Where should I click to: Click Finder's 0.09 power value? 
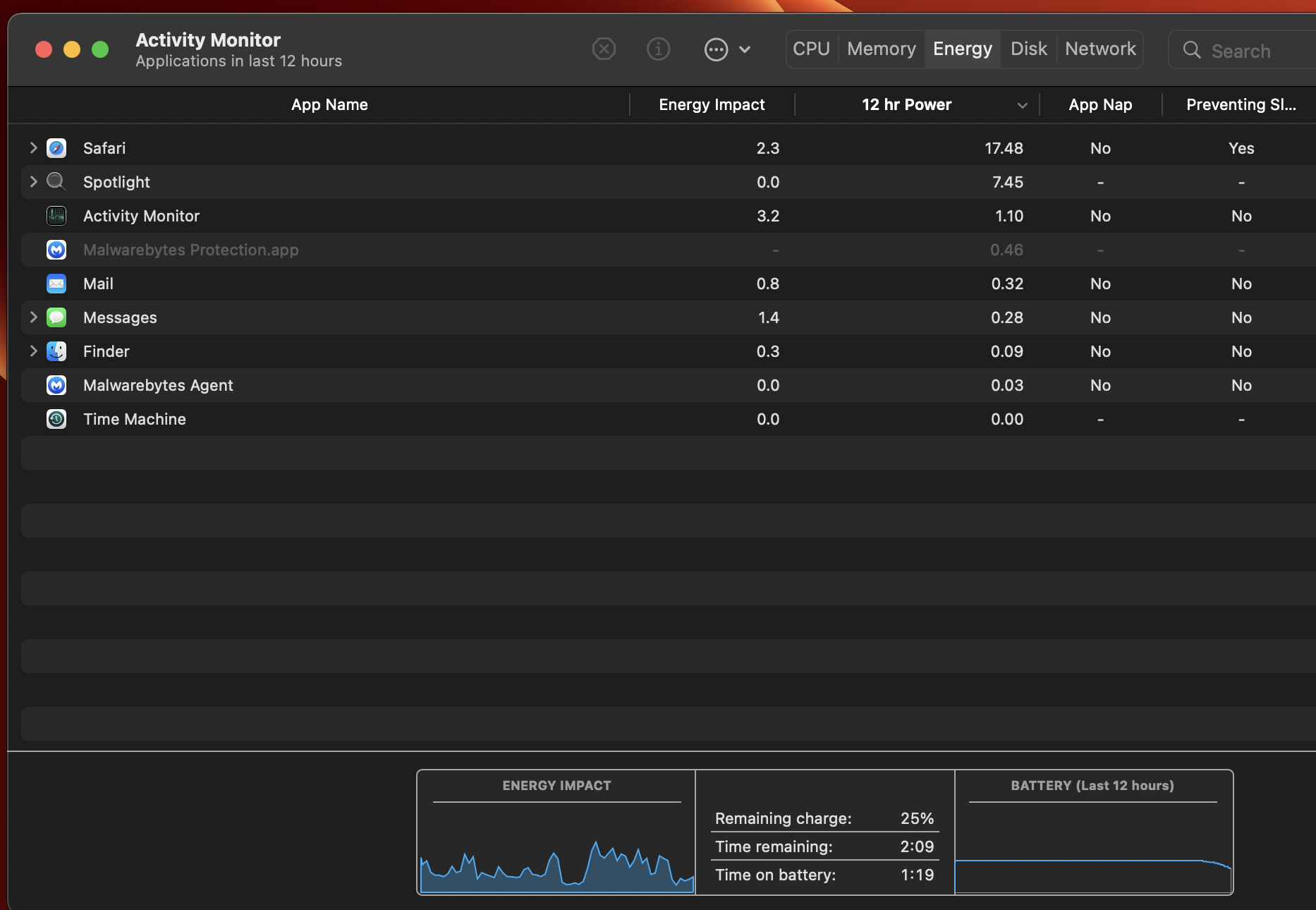click(1006, 351)
